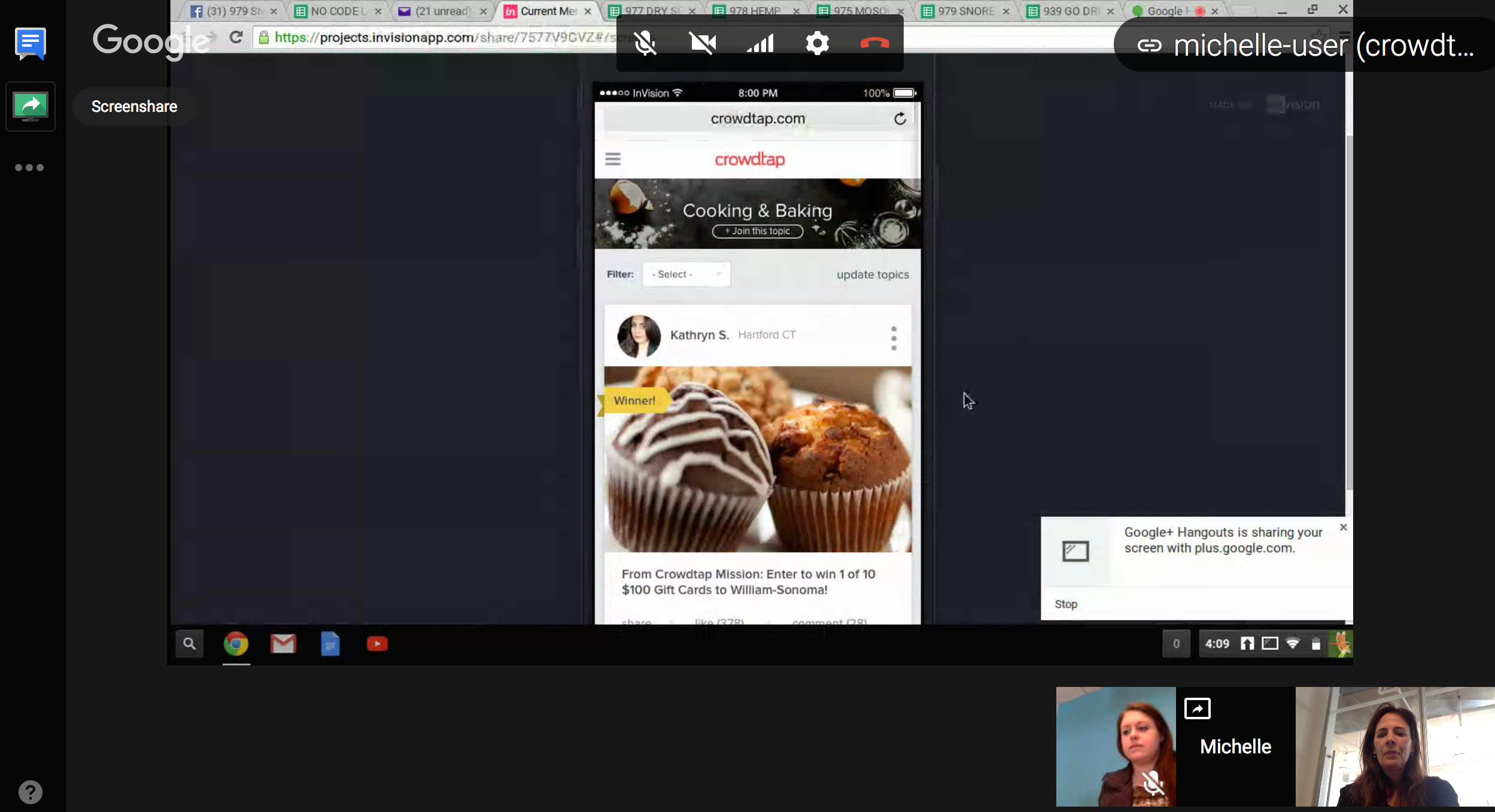Screen dimensions: 1495x812
Task: Click the Screenshare tooltip label
Action: (134, 107)
